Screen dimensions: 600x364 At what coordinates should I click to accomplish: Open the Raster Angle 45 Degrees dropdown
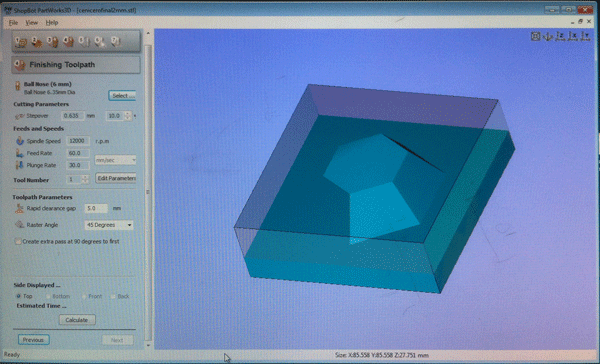tap(109, 225)
